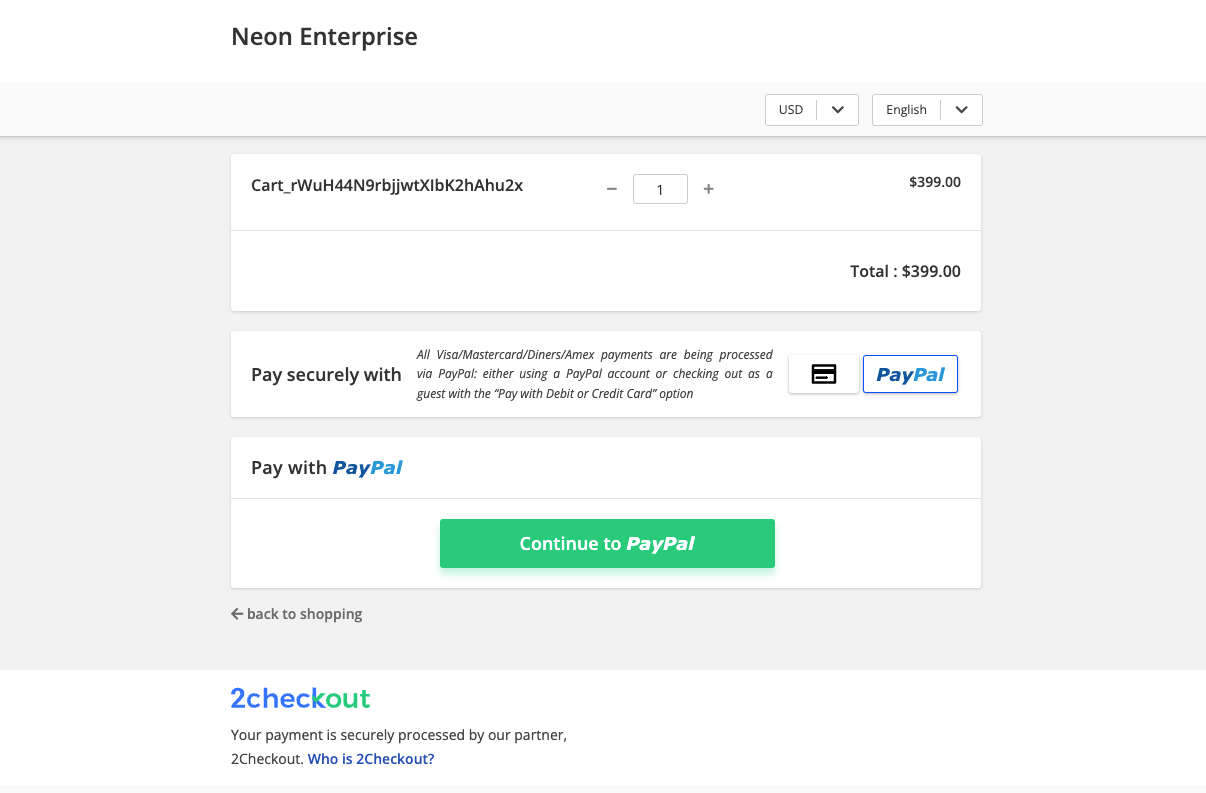The height and width of the screenshot is (793, 1206).
Task: Expand the English language chevron
Action: [961, 110]
